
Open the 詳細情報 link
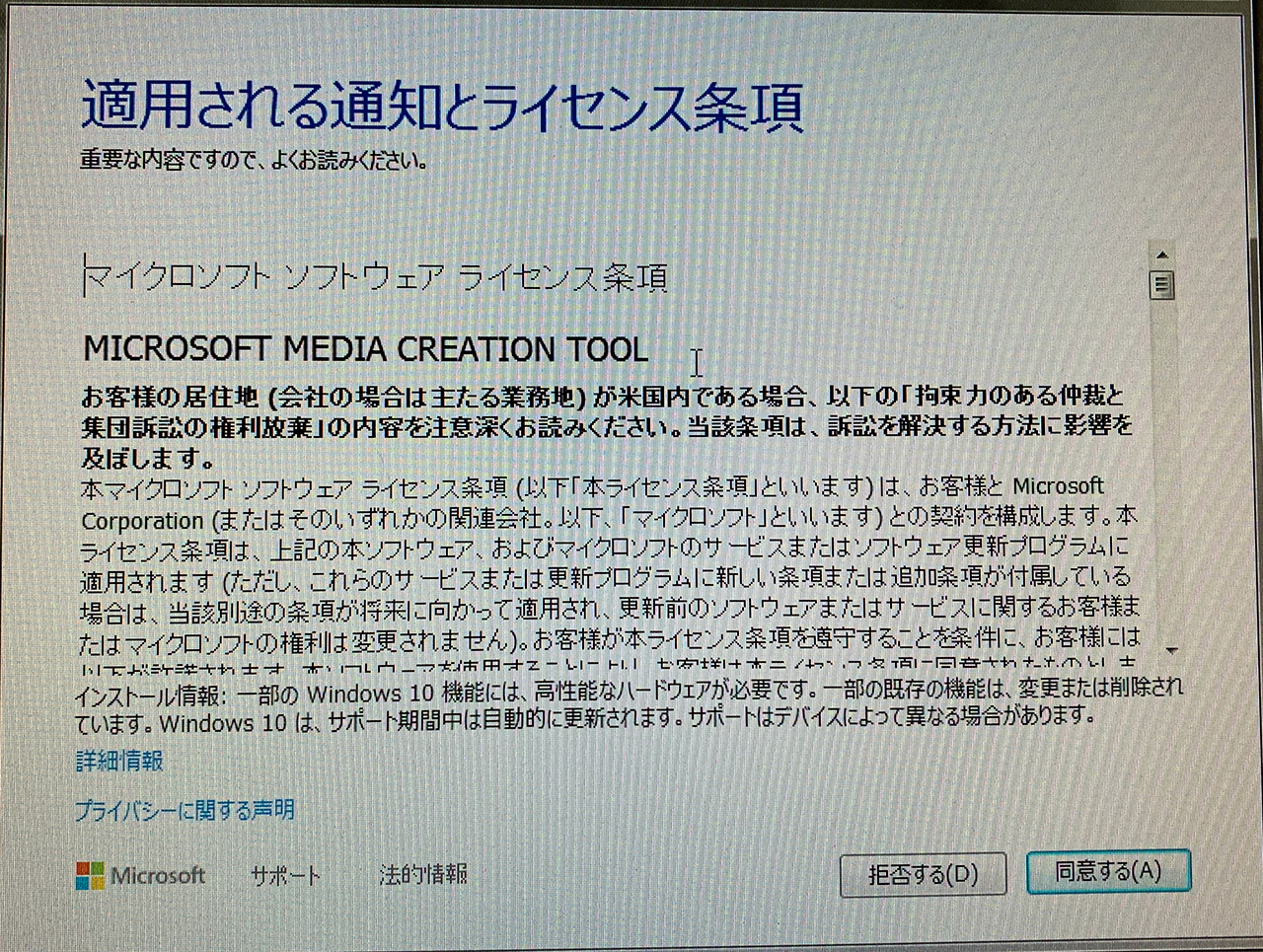119,761
